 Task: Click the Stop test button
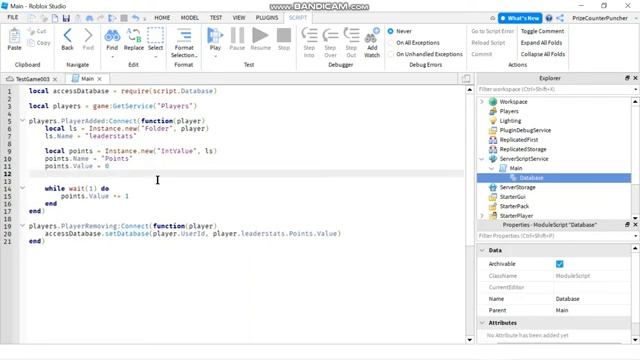coord(284,39)
